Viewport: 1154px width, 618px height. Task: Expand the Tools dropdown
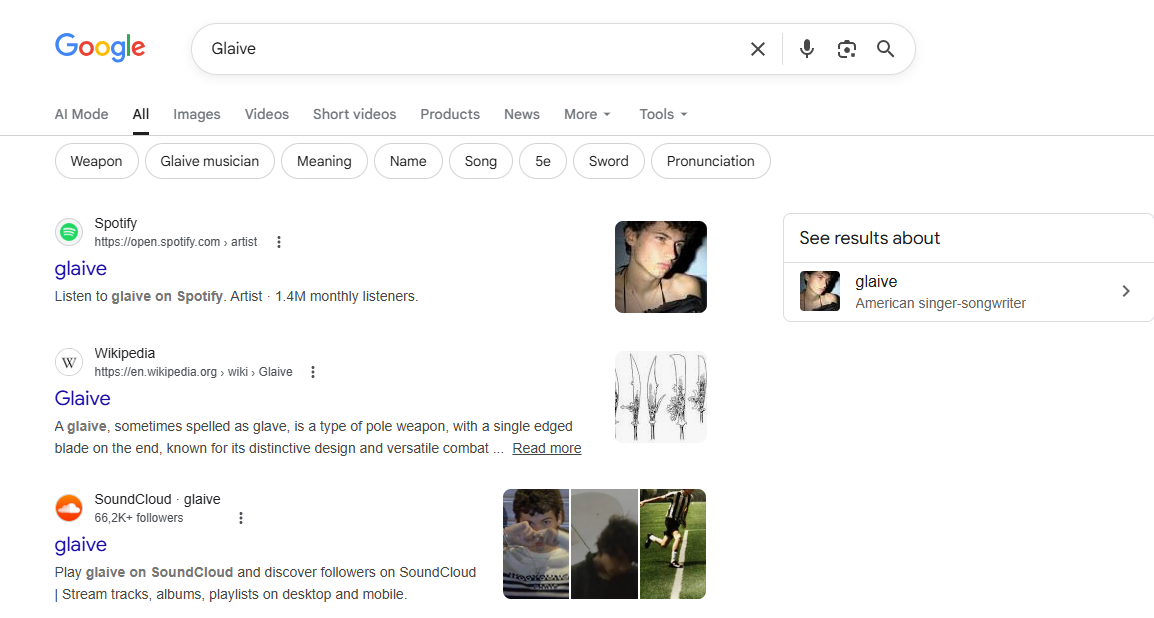663,114
